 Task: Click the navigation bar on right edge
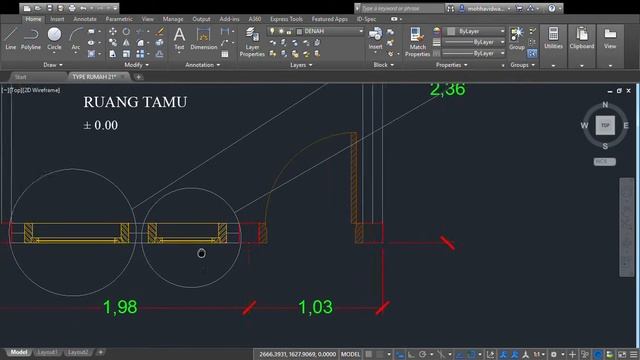point(627,227)
